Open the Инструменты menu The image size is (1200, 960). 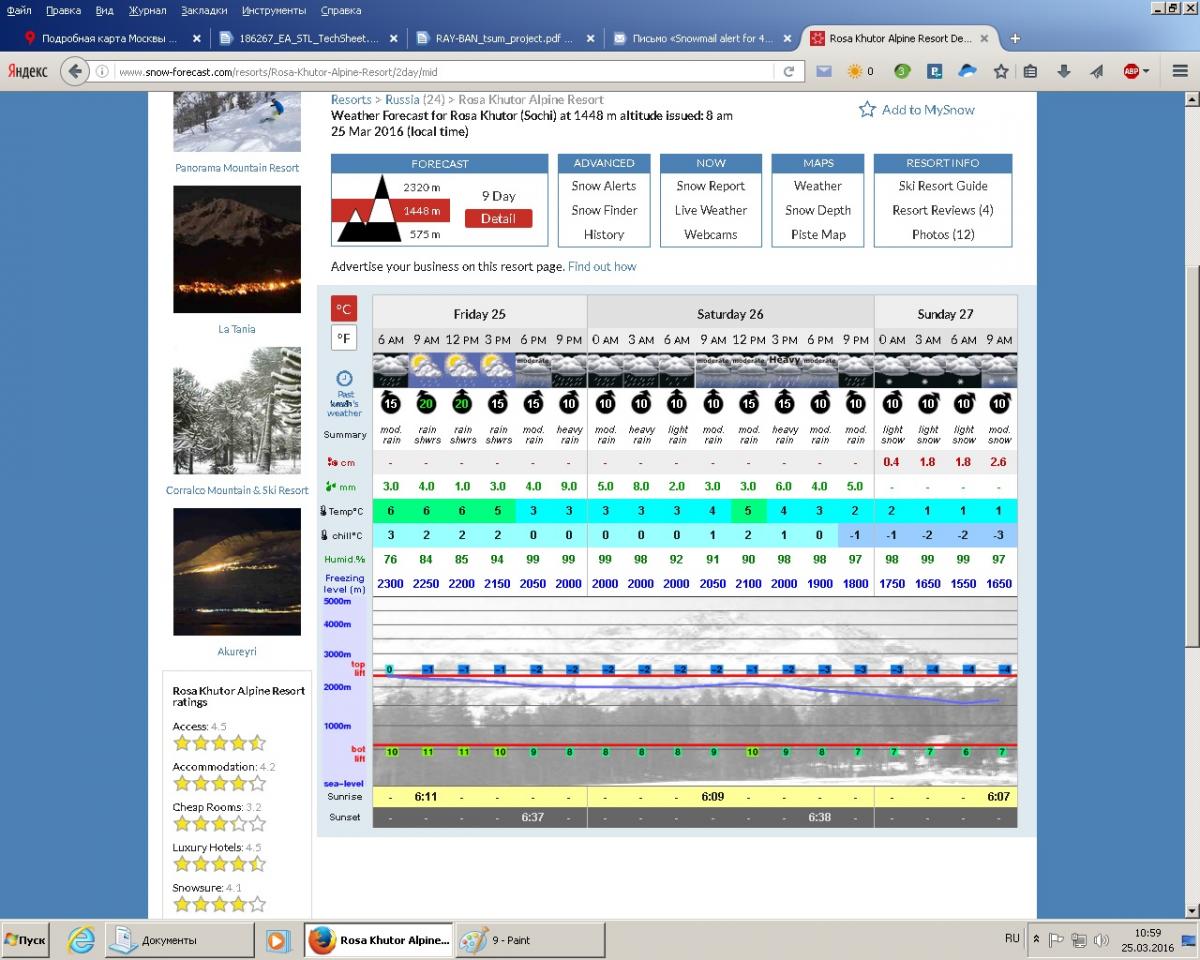click(x=274, y=10)
